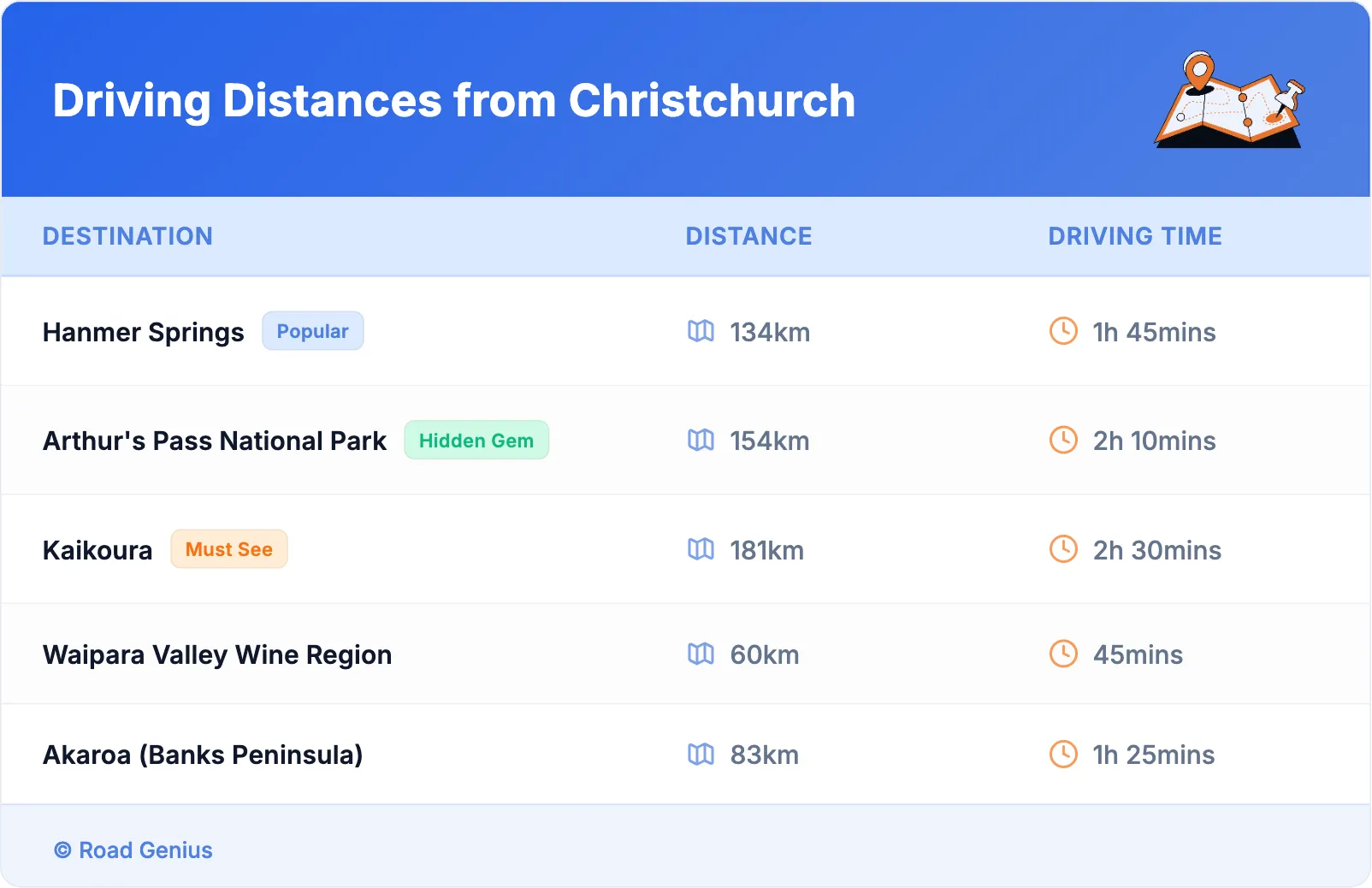Click the 2h 10mins driving time
Screen dimensions: 1372x888
tap(1154, 441)
